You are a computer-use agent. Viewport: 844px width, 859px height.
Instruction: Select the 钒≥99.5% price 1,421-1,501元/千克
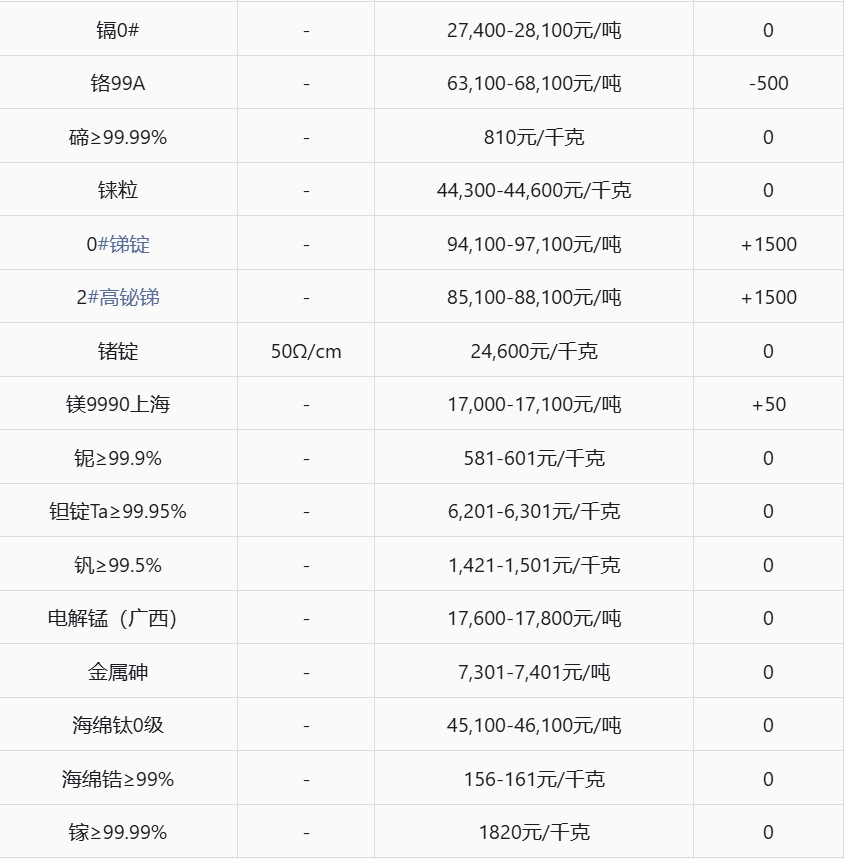click(534, 565)
